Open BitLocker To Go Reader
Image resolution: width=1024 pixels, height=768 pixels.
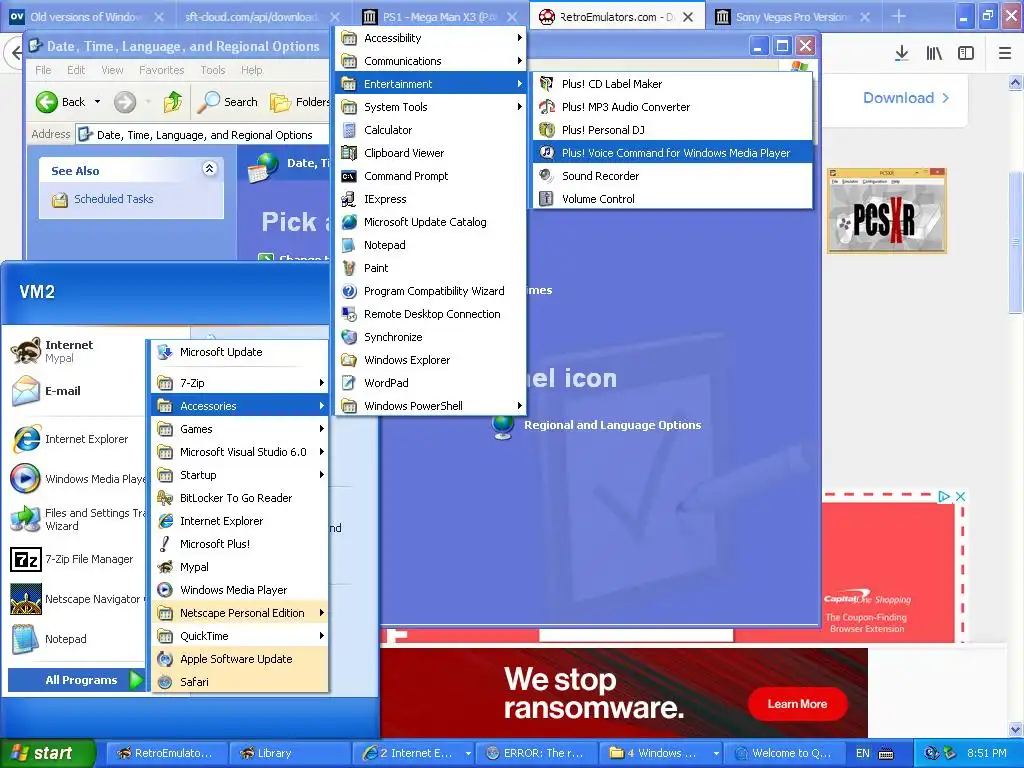(x=240, y=498)
